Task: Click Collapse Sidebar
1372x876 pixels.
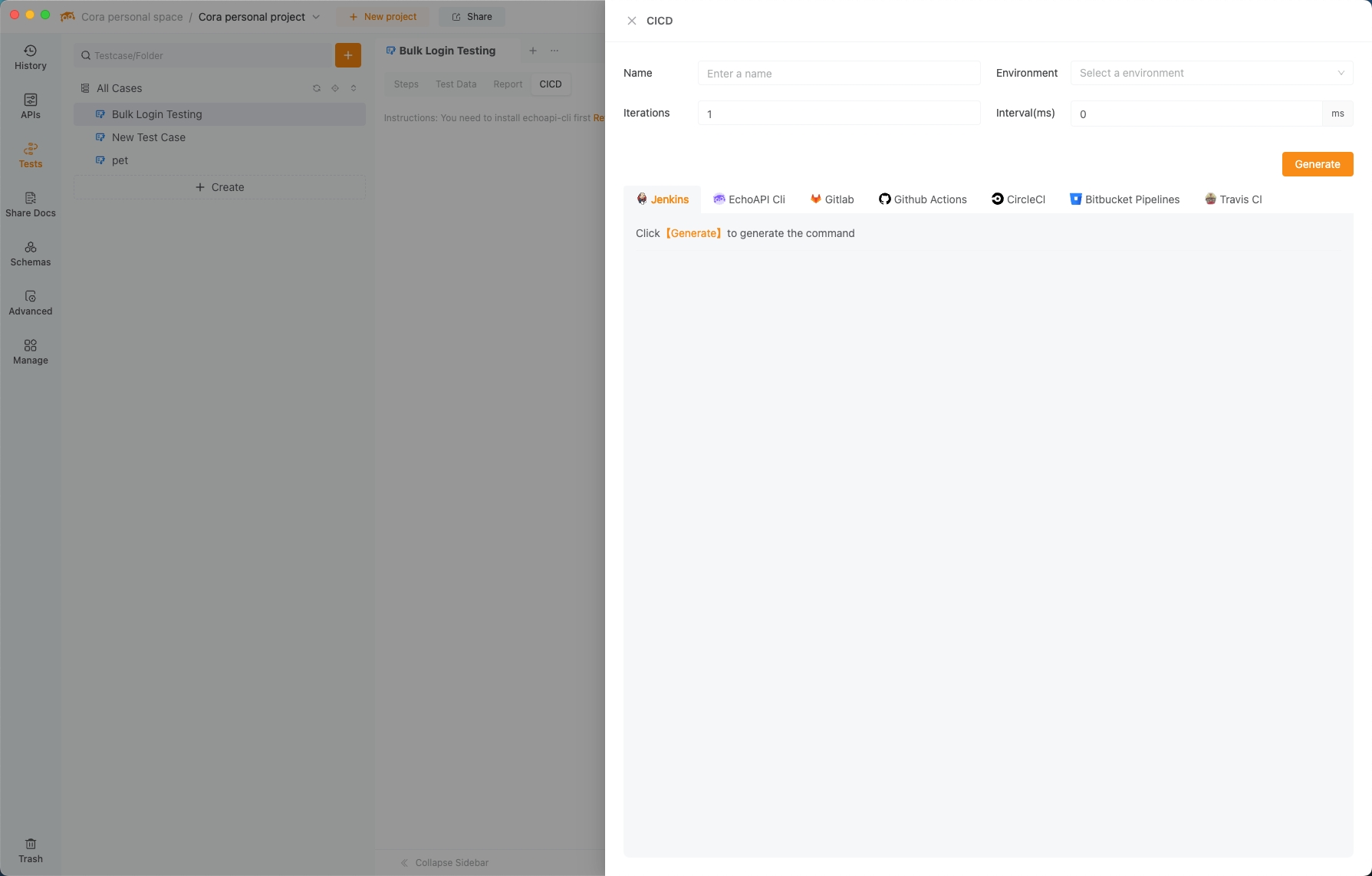Action: 445,863
